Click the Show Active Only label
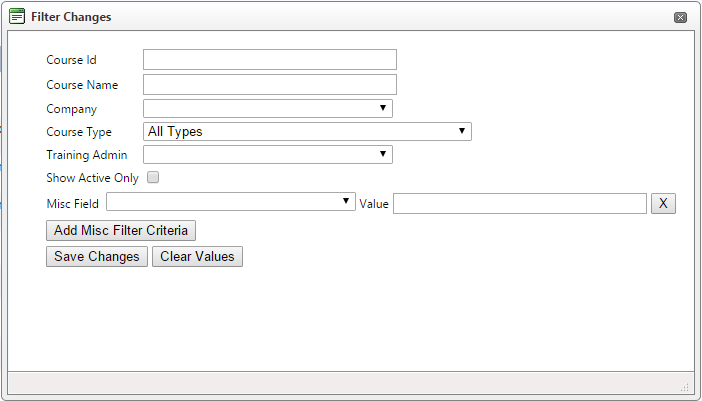702x401 pixels. click(x=93, y=178)
